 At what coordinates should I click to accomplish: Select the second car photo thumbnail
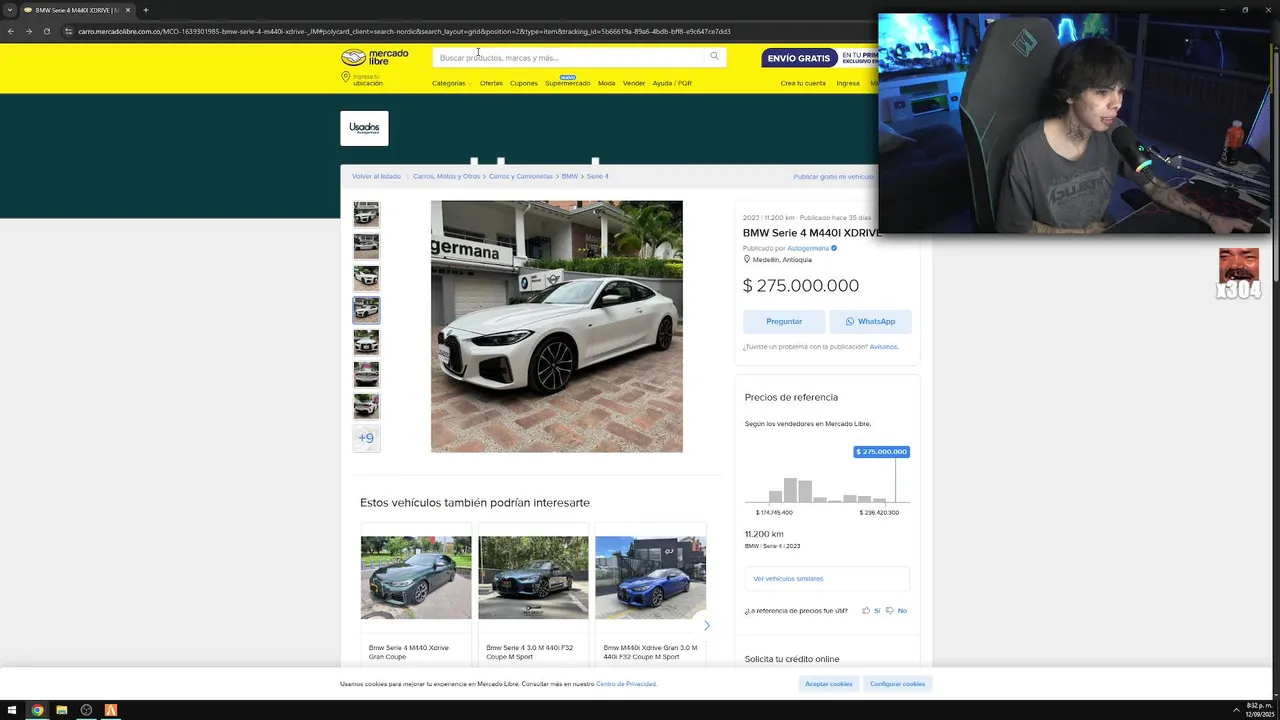click(x=366, y=246)
